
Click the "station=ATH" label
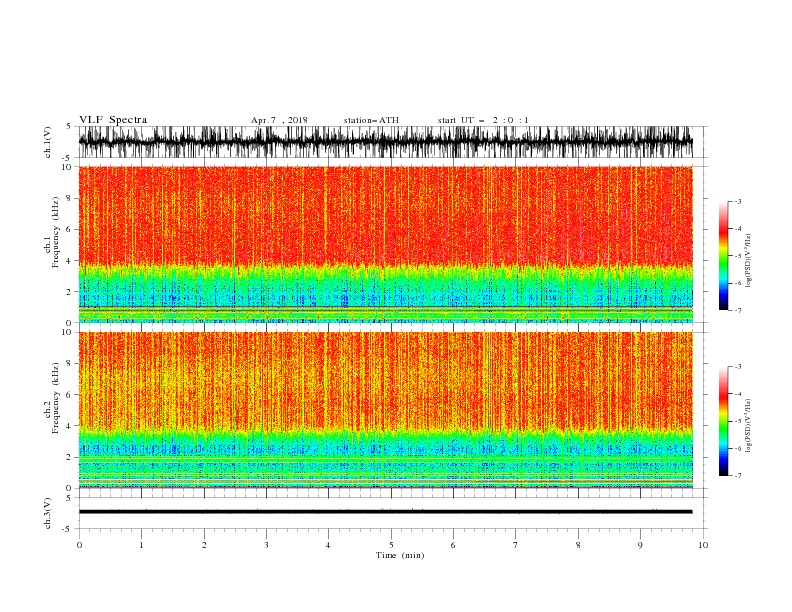pos(371,120)
